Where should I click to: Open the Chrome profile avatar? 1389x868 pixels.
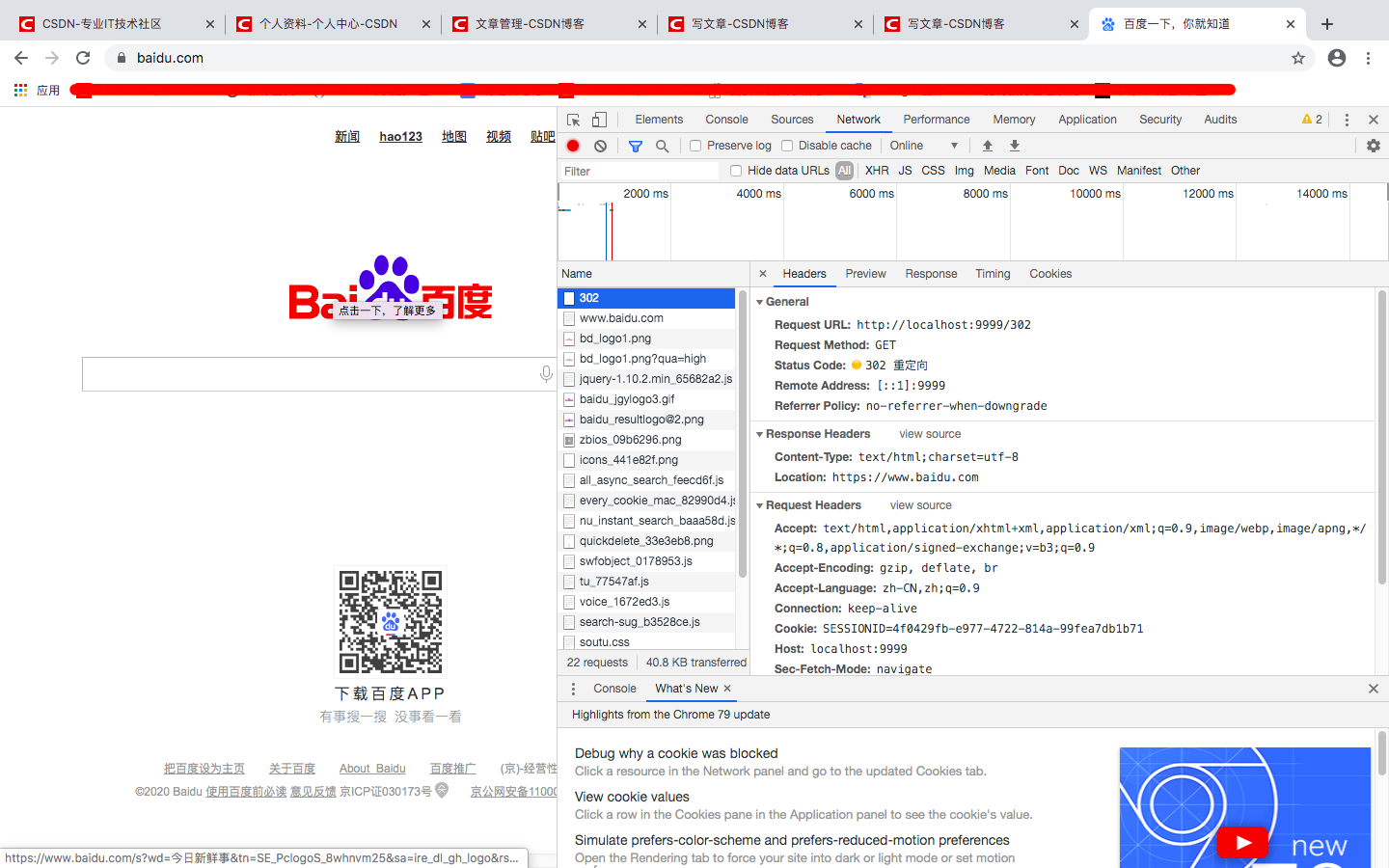coord(1337,58)
